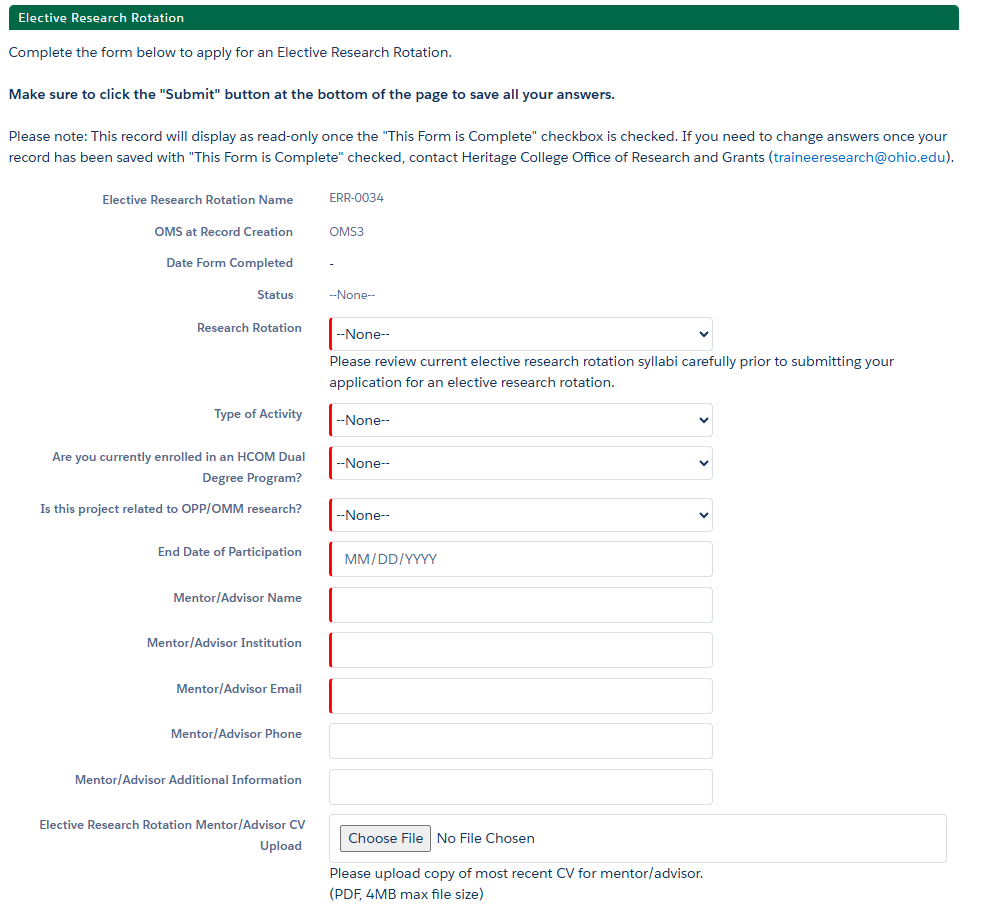This screenshot has width=982, height=904.
Task: Click the Mentor/Advisor Phone field
Action: pyautogui.click(x=520, y=741)
